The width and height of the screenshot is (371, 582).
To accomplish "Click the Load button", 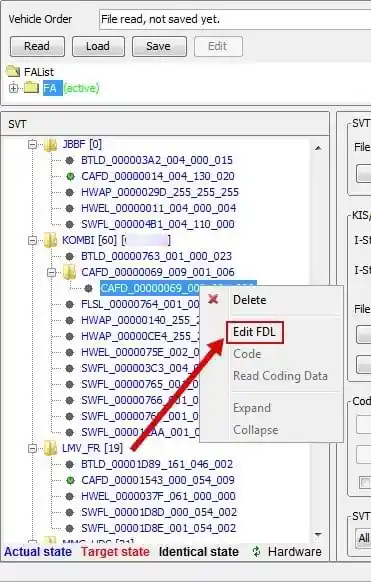I will point(98,46).
